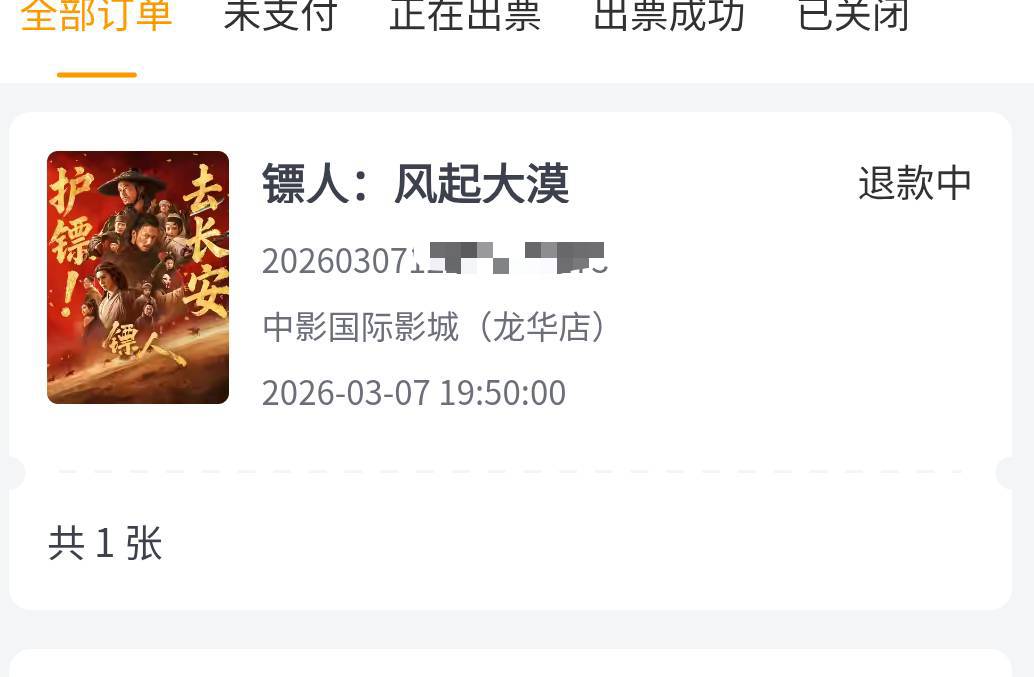Click the order number starting with 20260307

(x=435, y=260)
